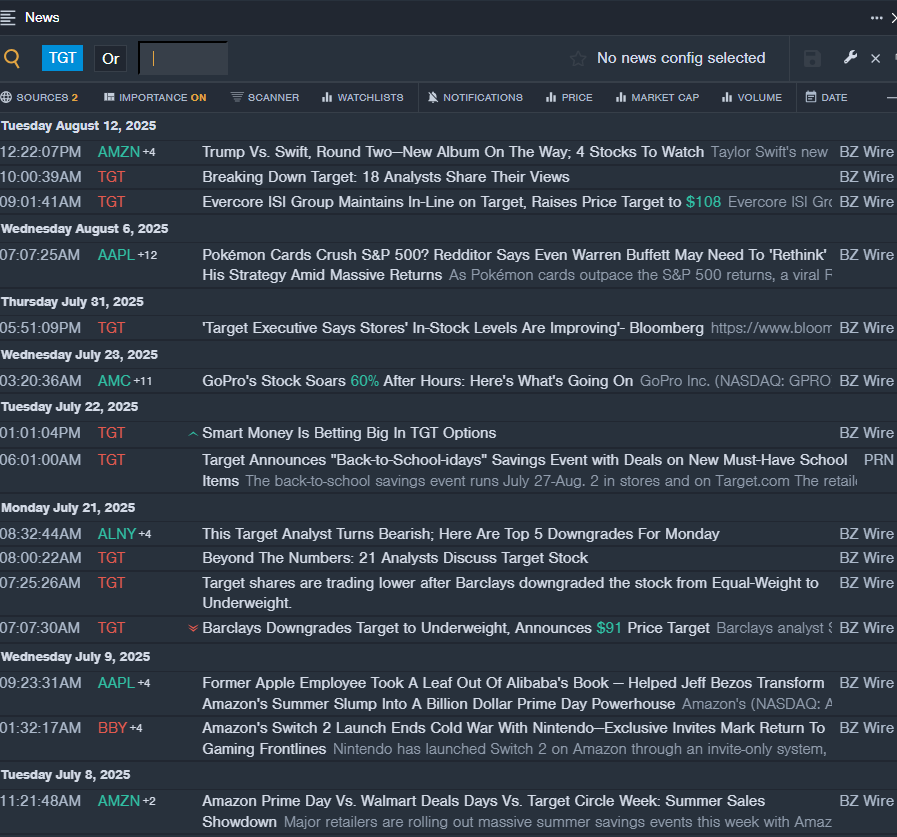Click the favorite star icon for news config
This screenshot has height=837, width=897.
tap(578, 58)
